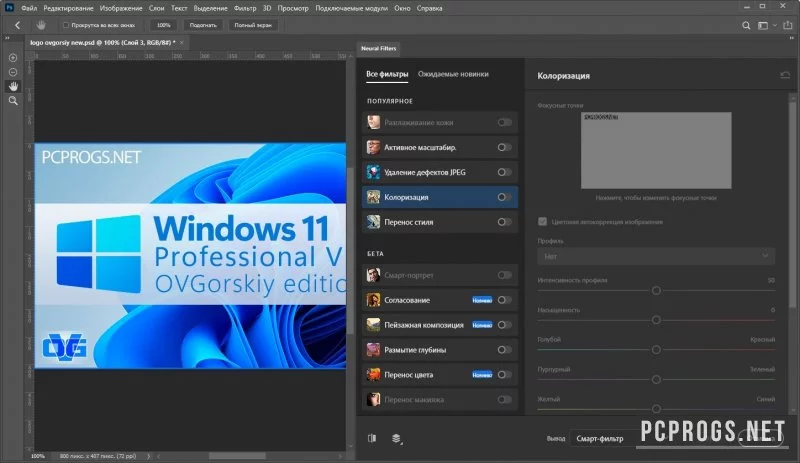Screen dimensions: 800x463
Task: Click the Перенос макияжа filter icon
Action: pyautogui.click(x=373, y=399)
